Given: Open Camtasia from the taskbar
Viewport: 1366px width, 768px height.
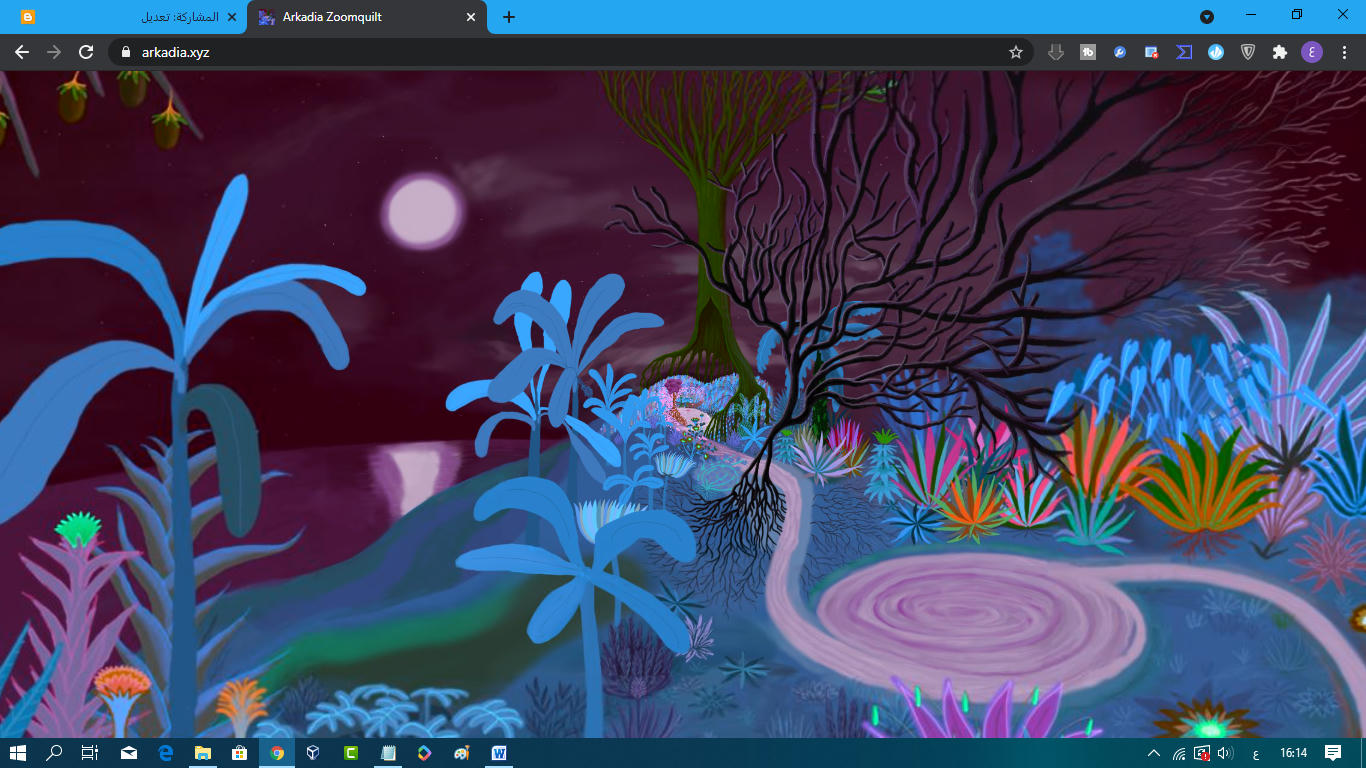Looking at the screenshot, I should (x=351, y=753).
